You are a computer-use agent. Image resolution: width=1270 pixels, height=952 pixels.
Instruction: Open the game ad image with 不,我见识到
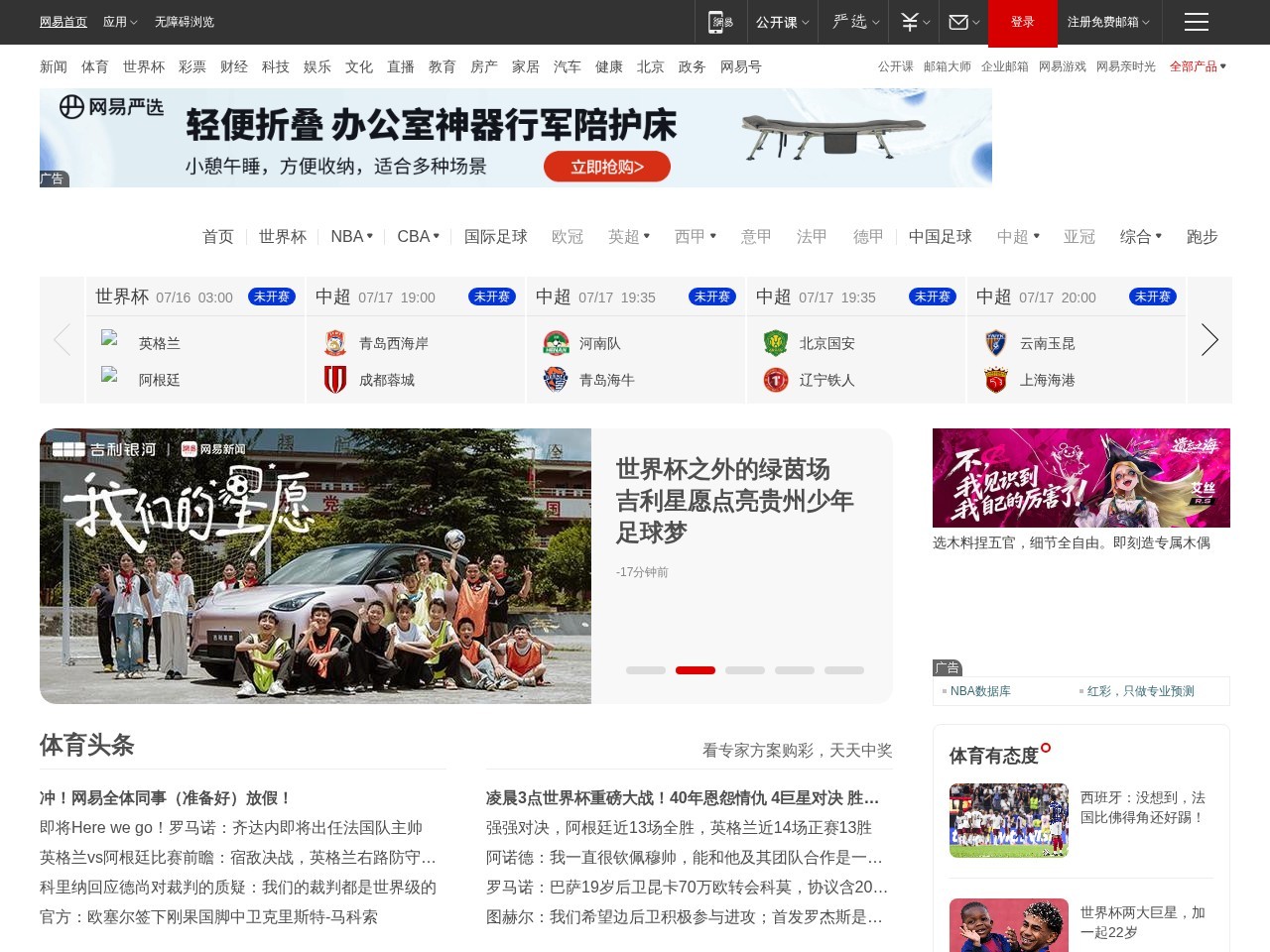[x=1081, y=478]
